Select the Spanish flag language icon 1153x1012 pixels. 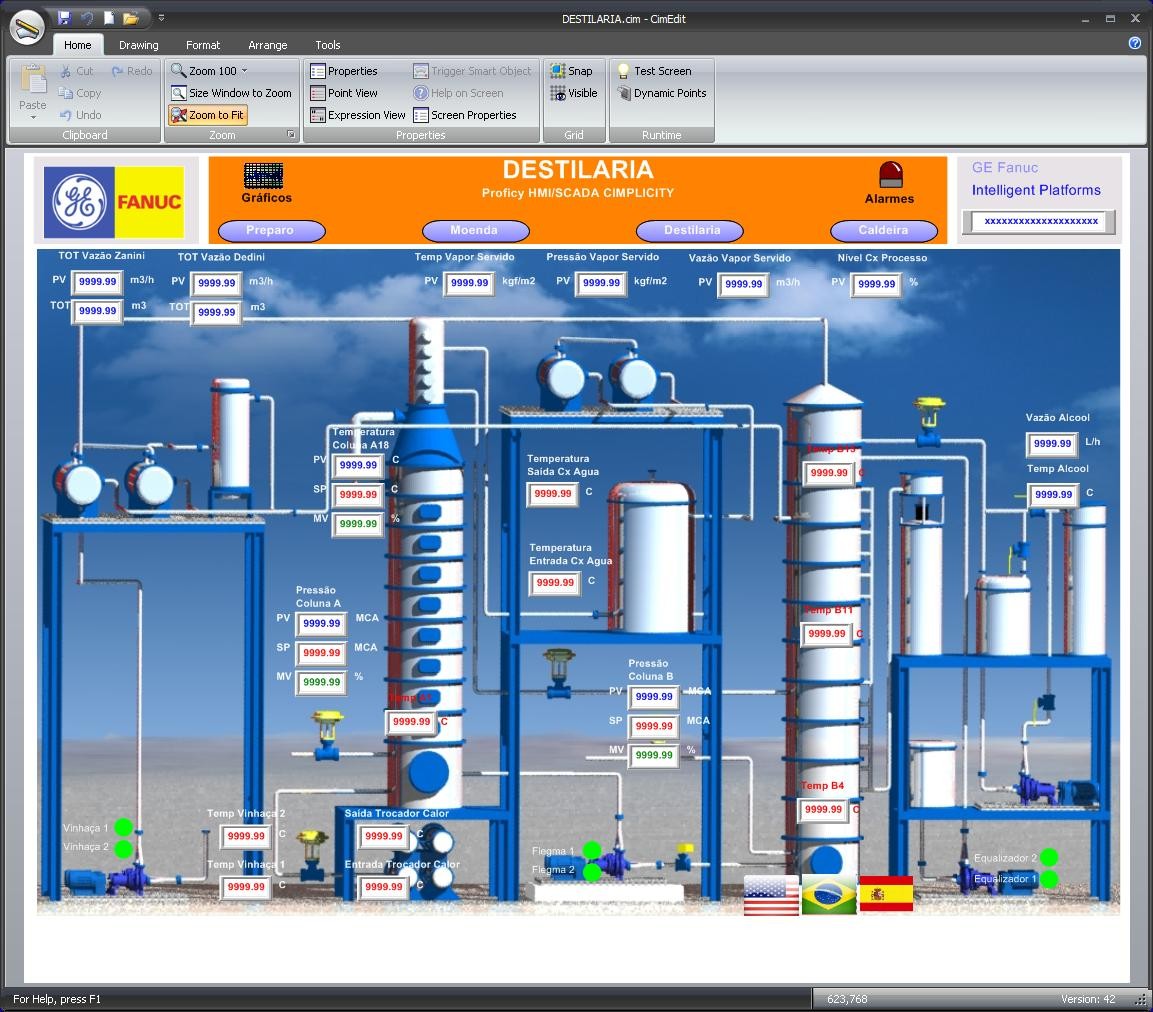click(x=886, y=894)
